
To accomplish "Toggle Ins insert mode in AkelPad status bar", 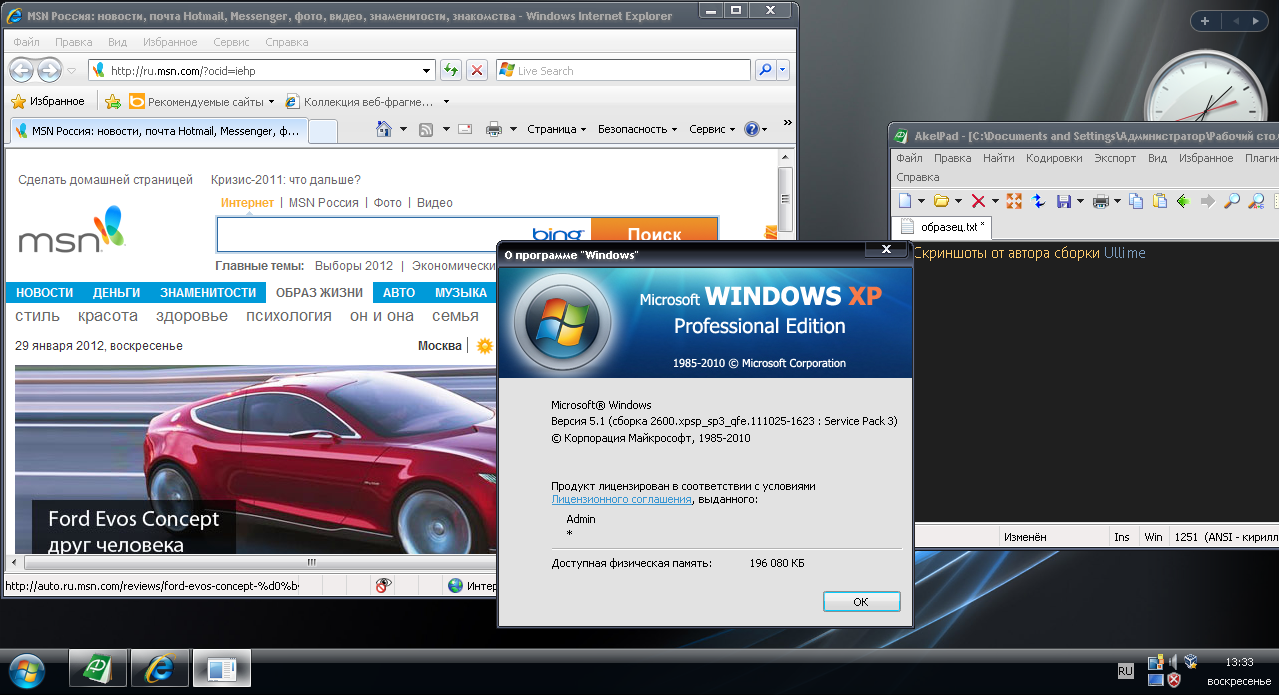I will (1121, 537).
